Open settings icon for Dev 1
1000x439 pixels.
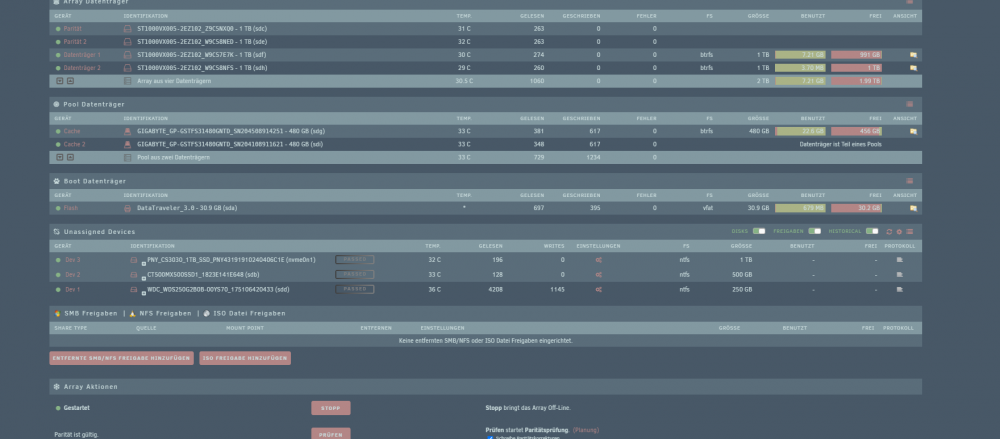tap(598, 289)
